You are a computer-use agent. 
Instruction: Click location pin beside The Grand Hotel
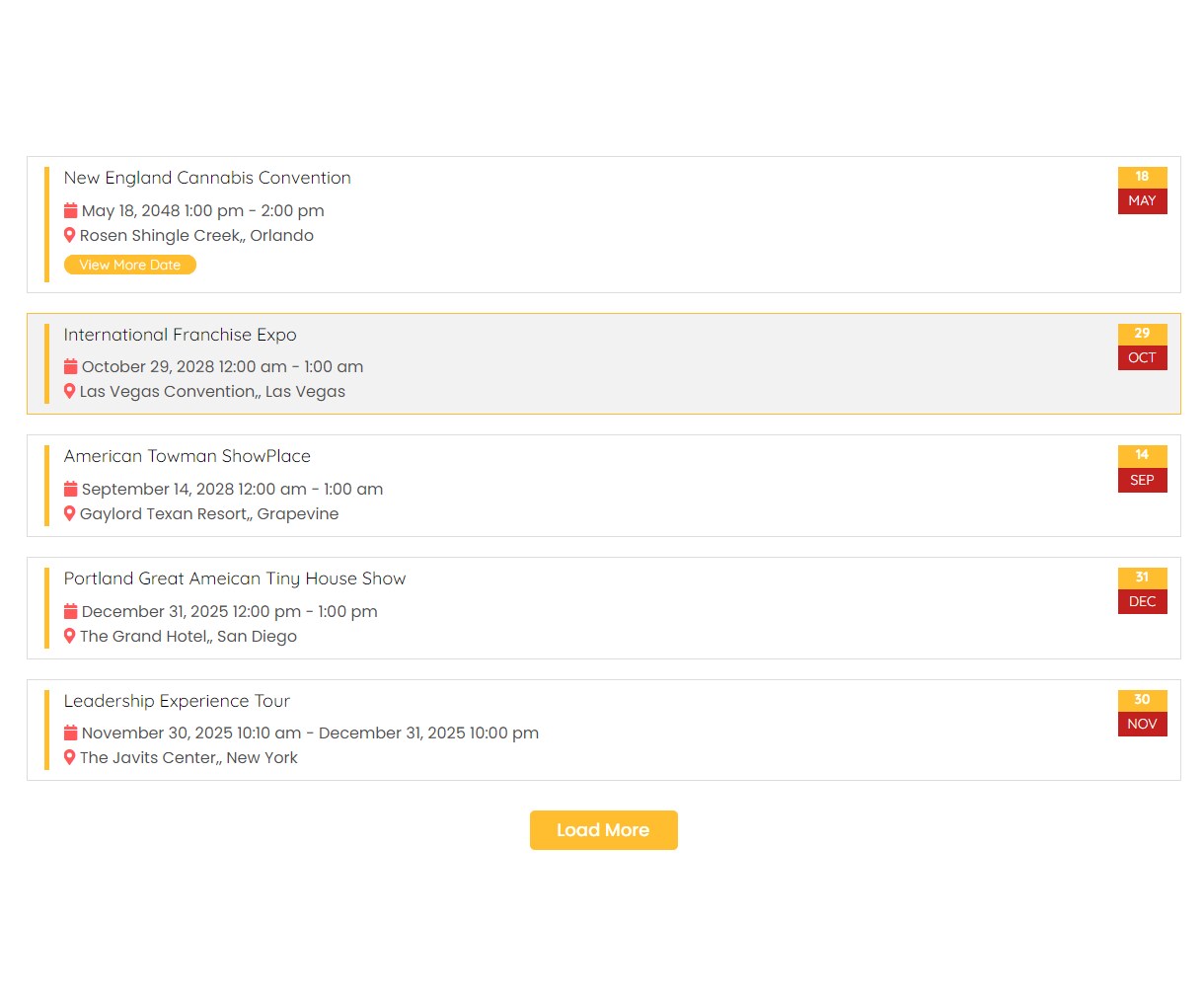click(69, 636)
